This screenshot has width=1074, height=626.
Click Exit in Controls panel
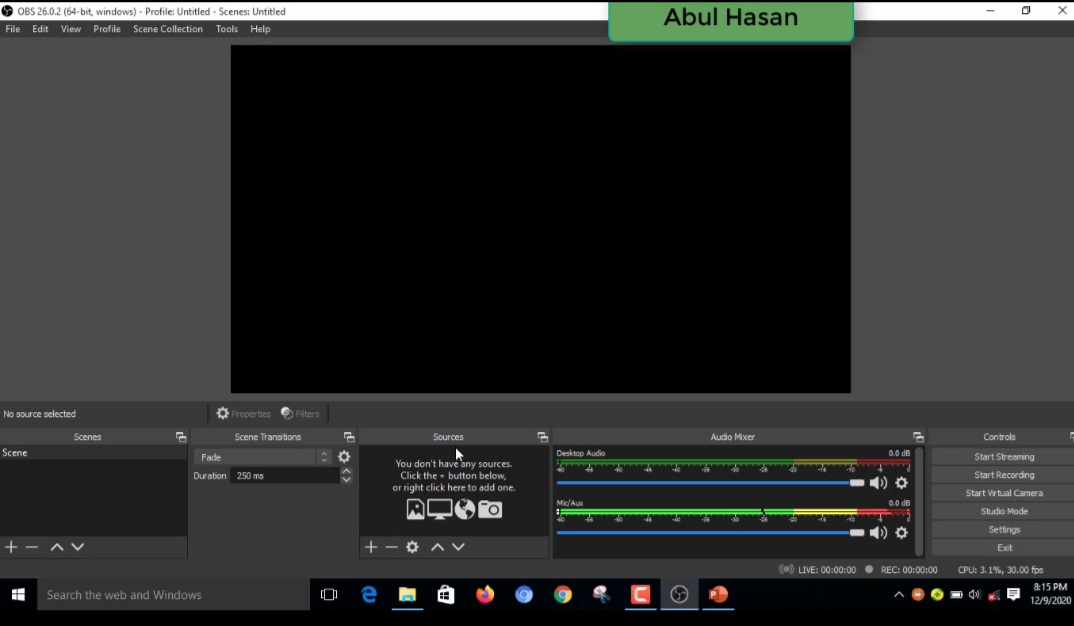point(1003,548)
